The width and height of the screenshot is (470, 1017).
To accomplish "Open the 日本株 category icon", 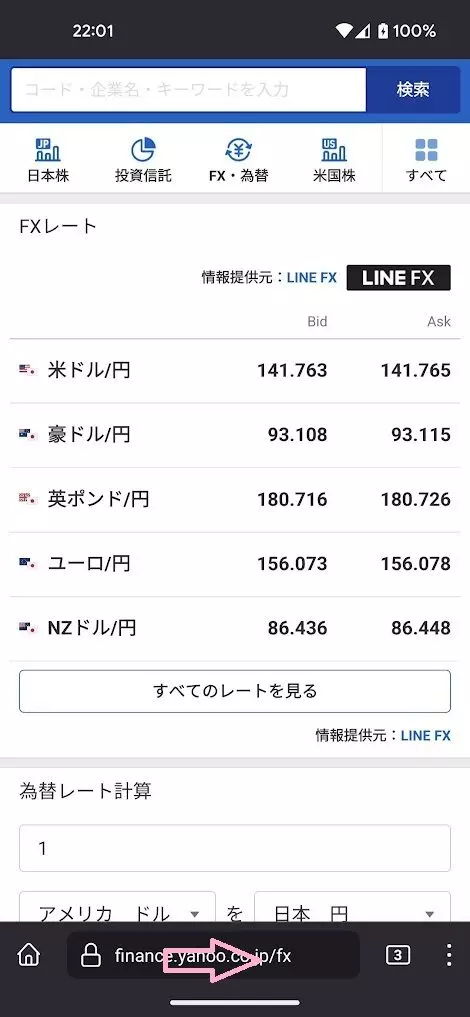I will coord(48,150).
